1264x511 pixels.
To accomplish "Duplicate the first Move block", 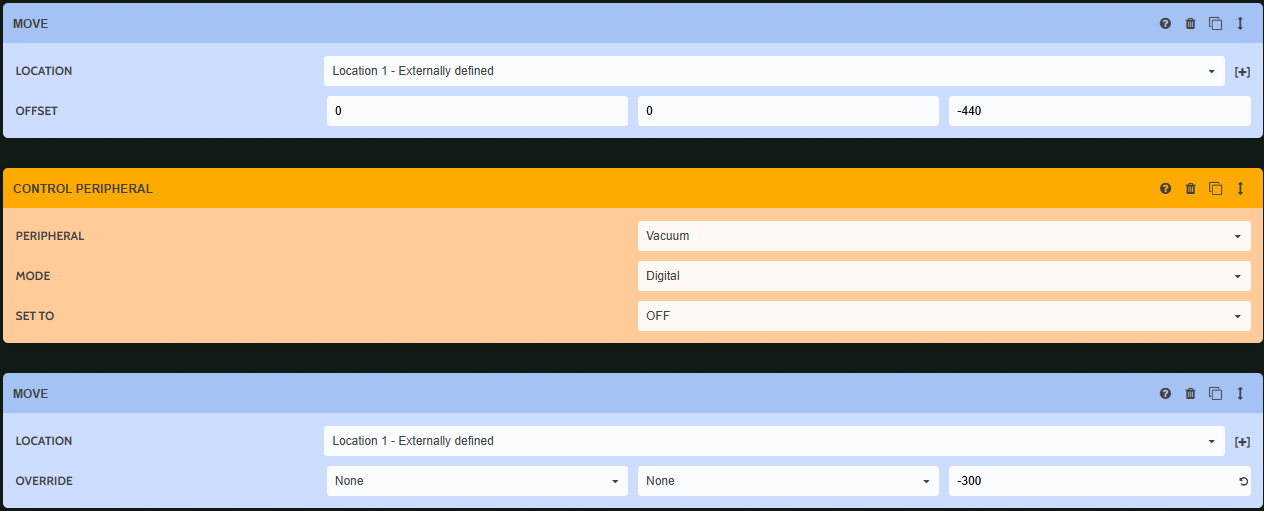I will [1215, 23].
